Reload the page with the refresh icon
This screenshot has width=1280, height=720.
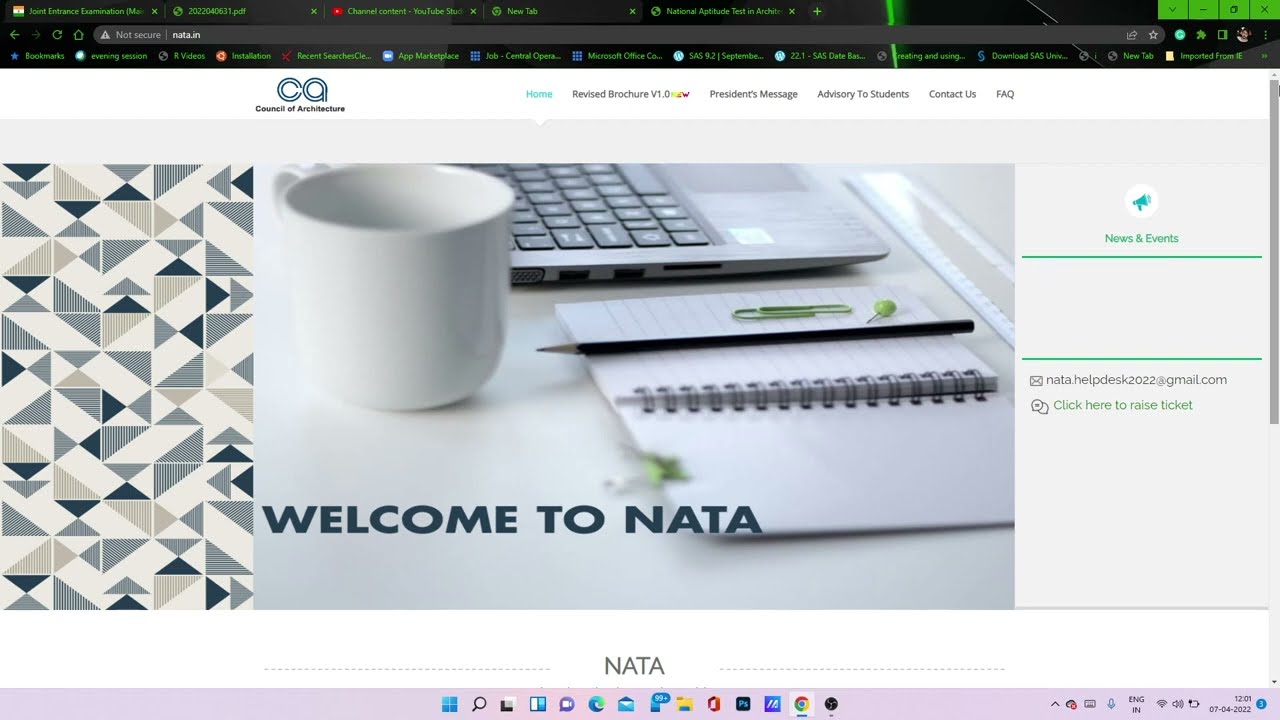tap(57, 34)
